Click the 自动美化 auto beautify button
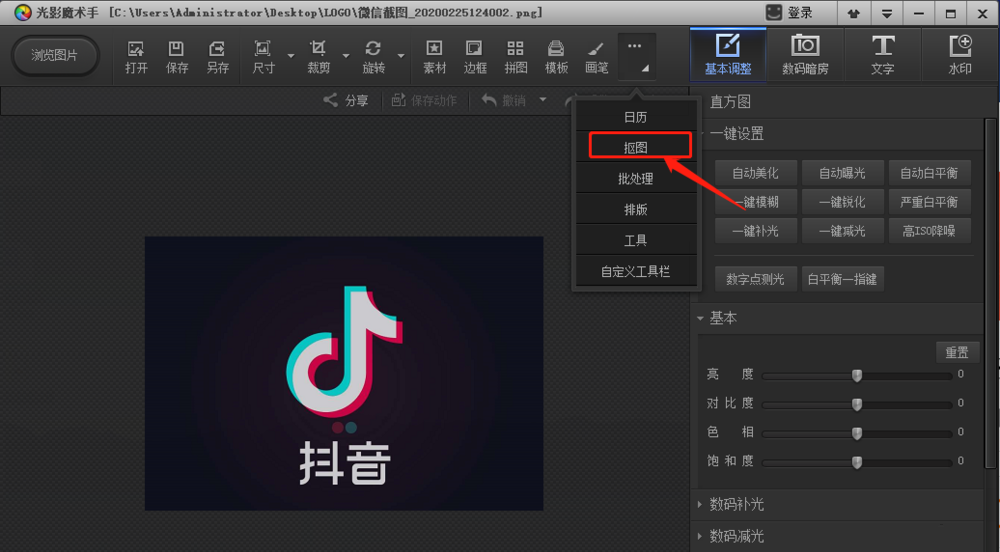 click(x=755, y=173)
